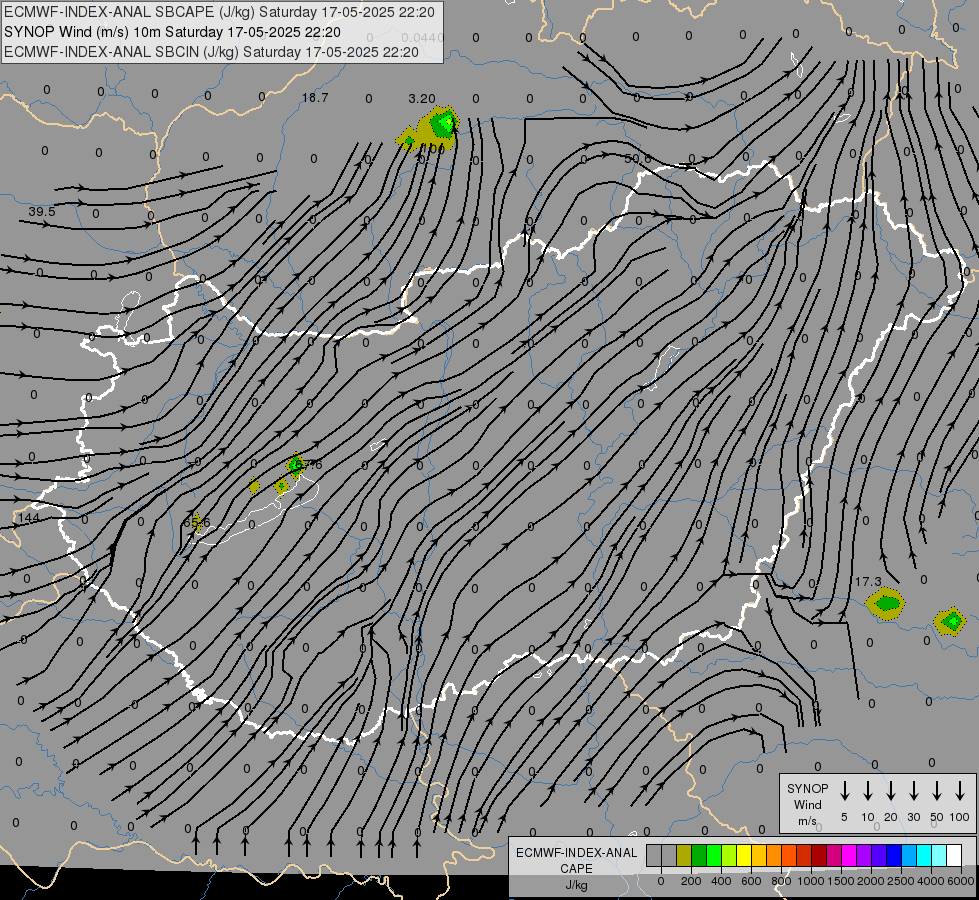Click the 2500 tick on CAPE legend
This screenshot has width=979, height=900.
[x=900, y=881]
